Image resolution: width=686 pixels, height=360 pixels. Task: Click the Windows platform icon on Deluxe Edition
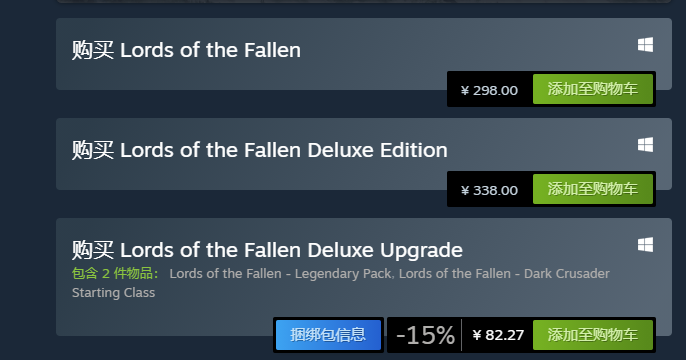645,145
